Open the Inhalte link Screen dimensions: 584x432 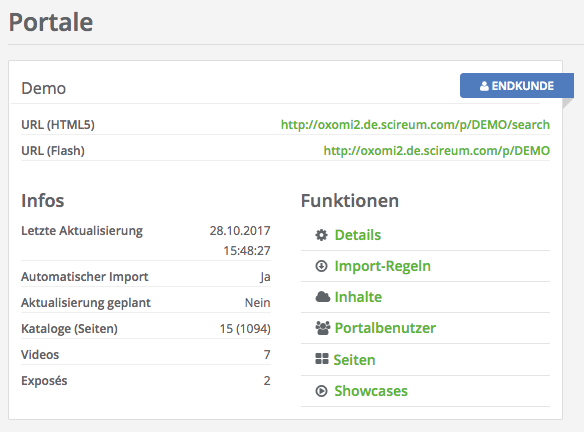358,297
